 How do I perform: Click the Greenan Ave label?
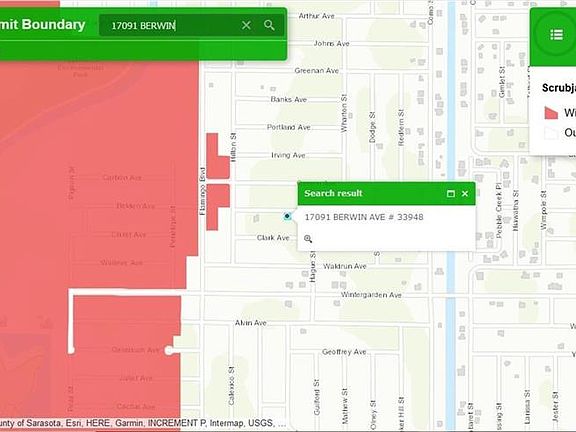pos(316,70)
